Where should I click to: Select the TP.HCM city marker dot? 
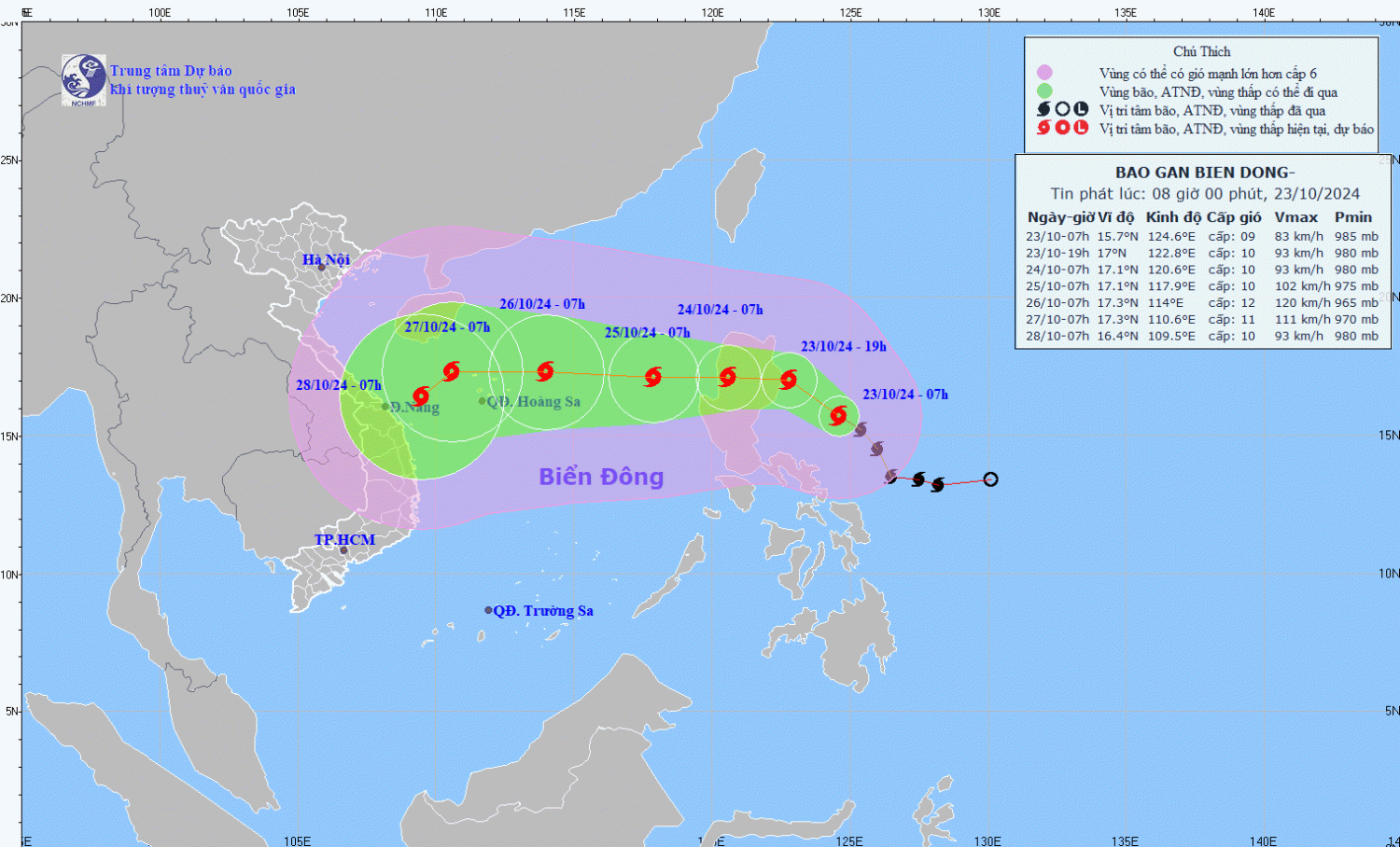(x=343, y=550)
